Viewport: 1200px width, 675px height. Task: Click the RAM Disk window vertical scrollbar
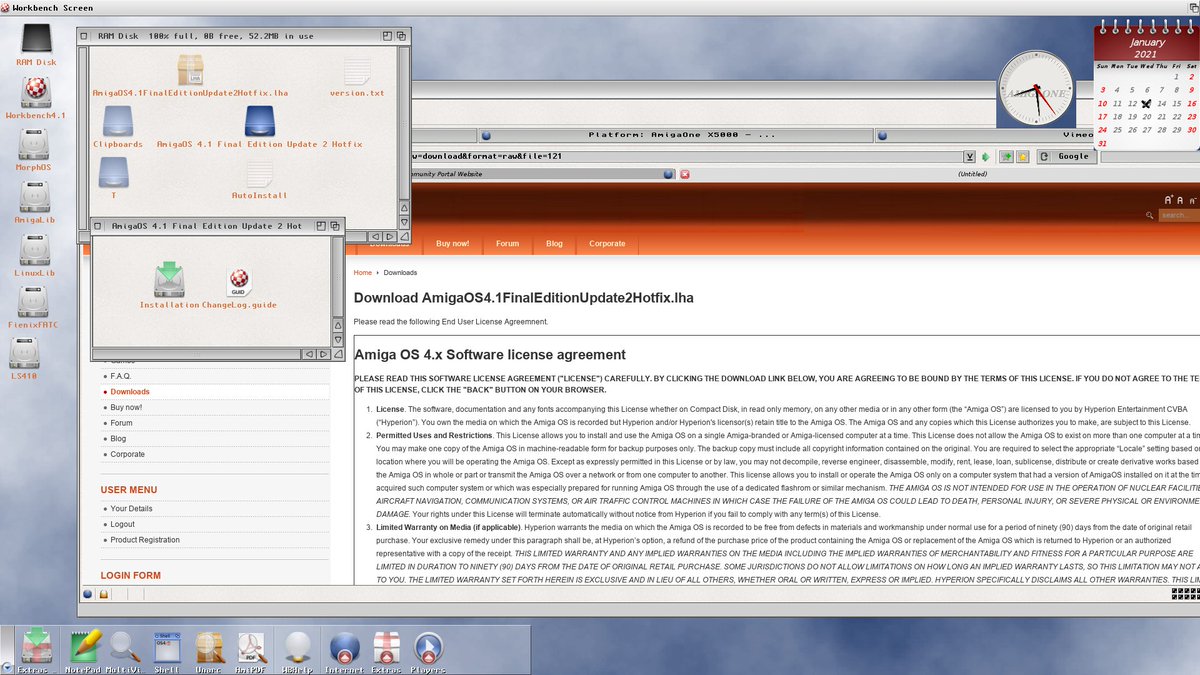403,122
